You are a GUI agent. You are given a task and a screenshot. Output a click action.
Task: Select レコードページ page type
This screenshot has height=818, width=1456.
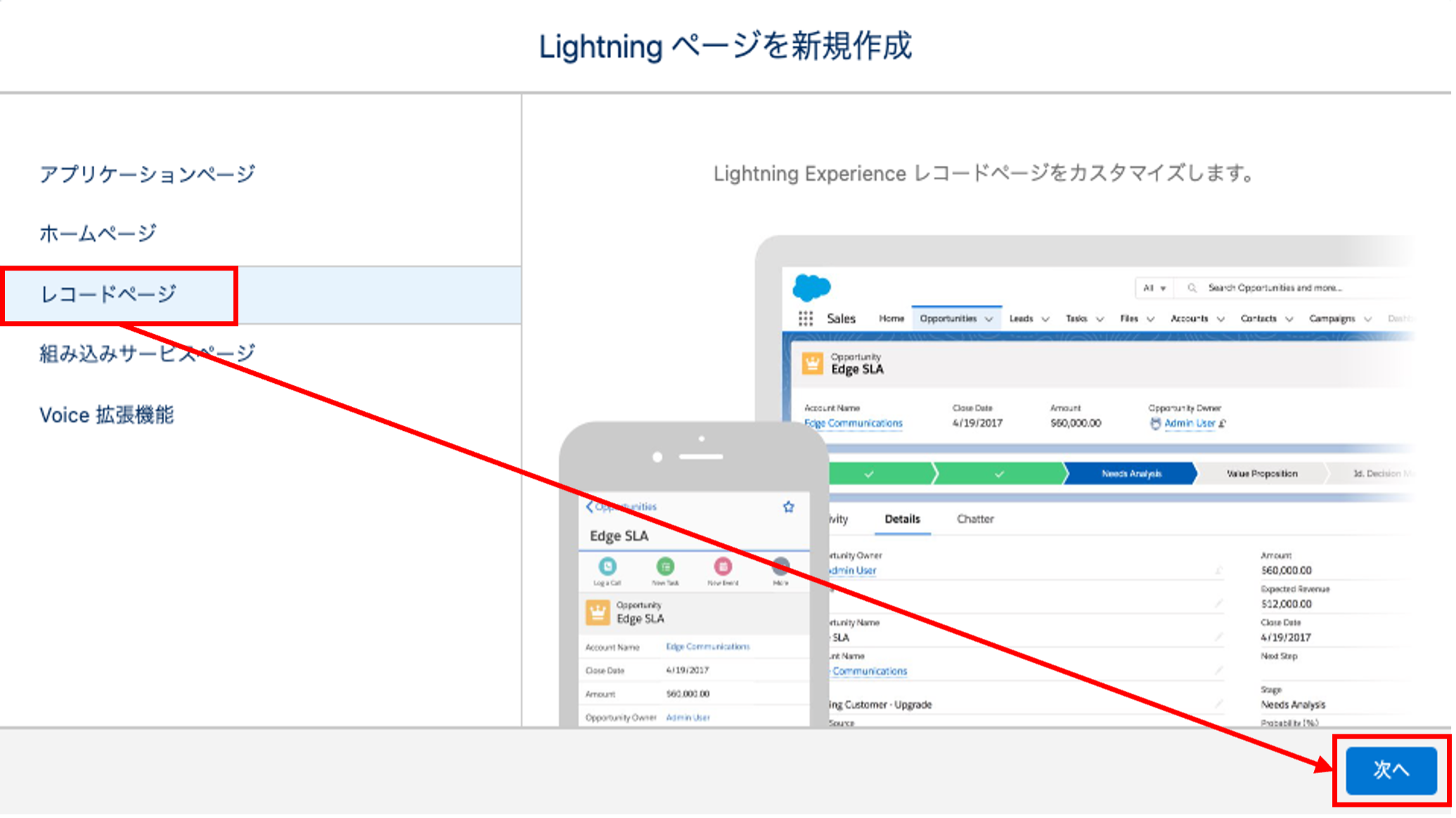108,294
